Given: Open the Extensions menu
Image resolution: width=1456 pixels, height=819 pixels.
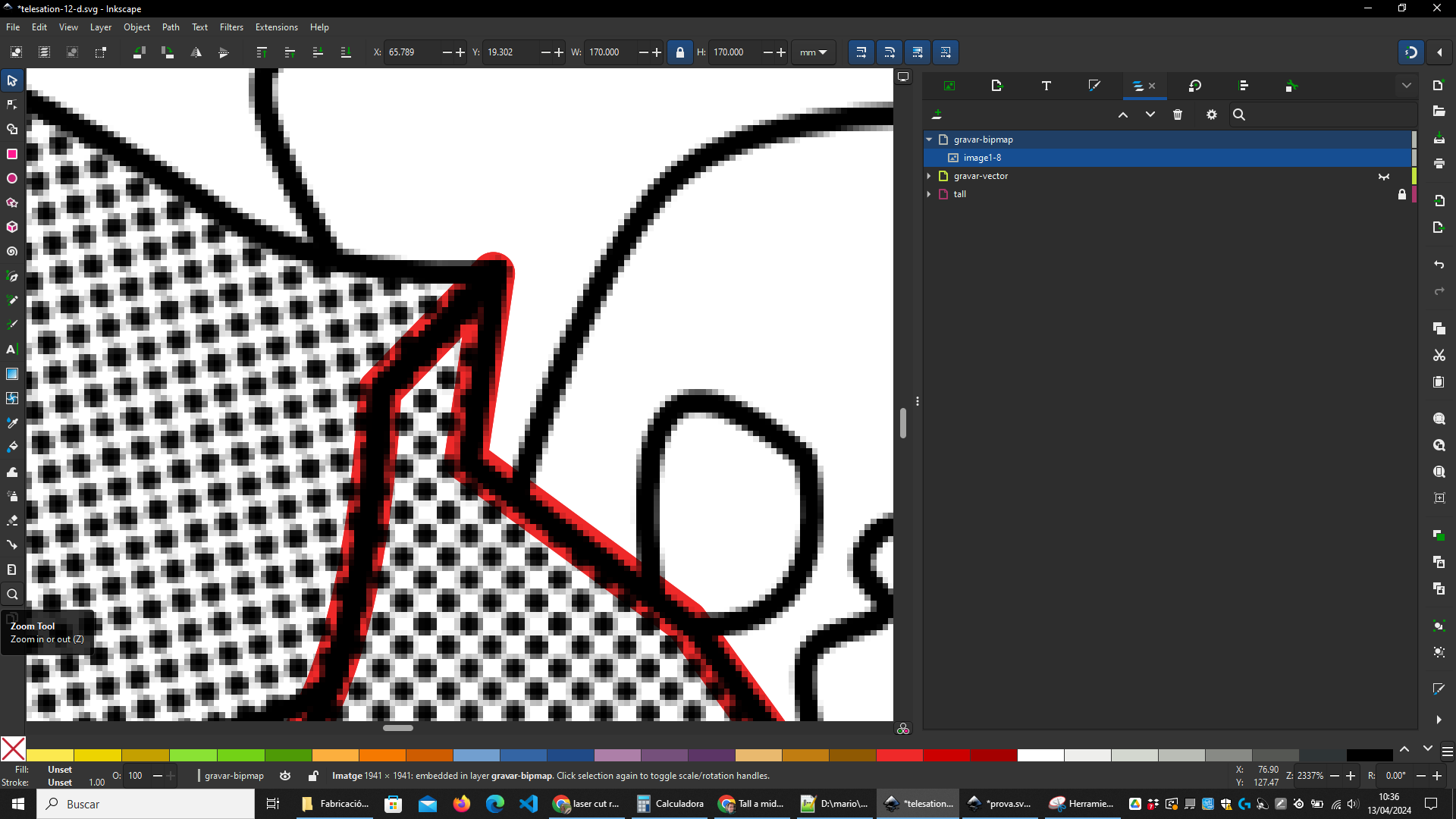Looking at the screenshot, I should (276, 27).
